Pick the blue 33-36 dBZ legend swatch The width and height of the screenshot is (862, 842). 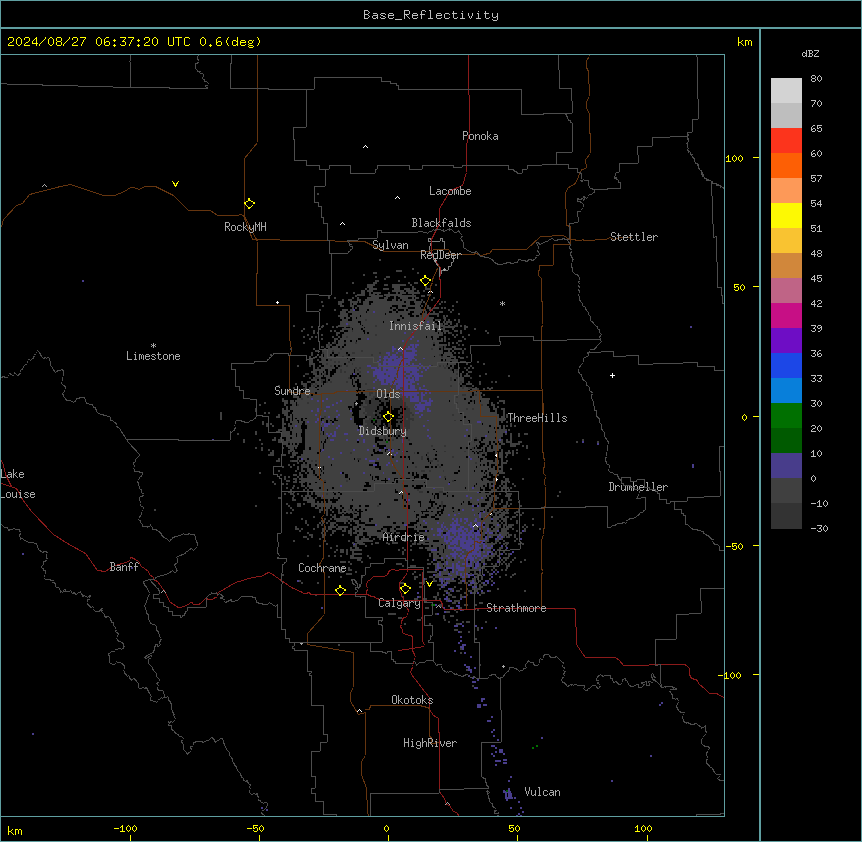(786, 365)
